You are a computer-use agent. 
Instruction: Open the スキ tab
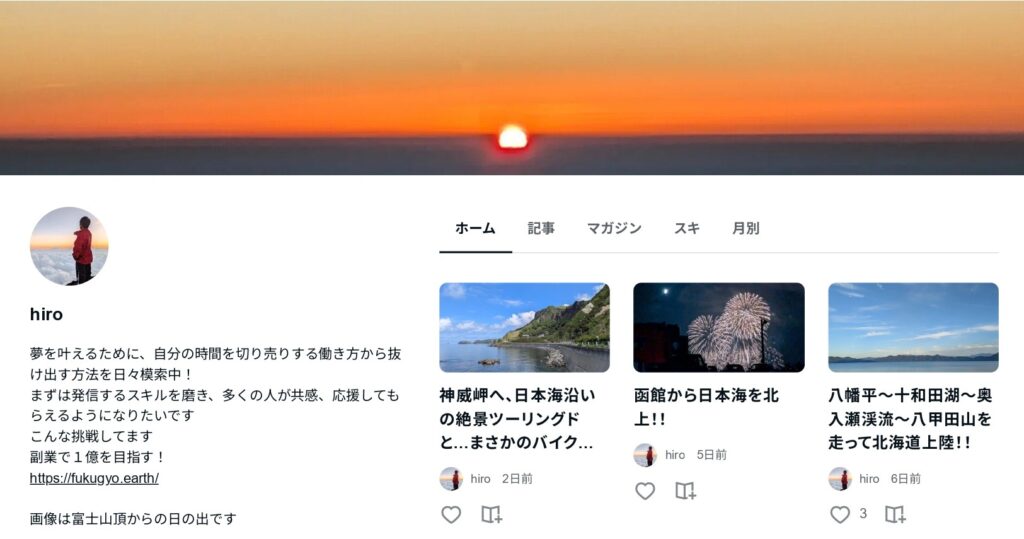tap(686, 229)
